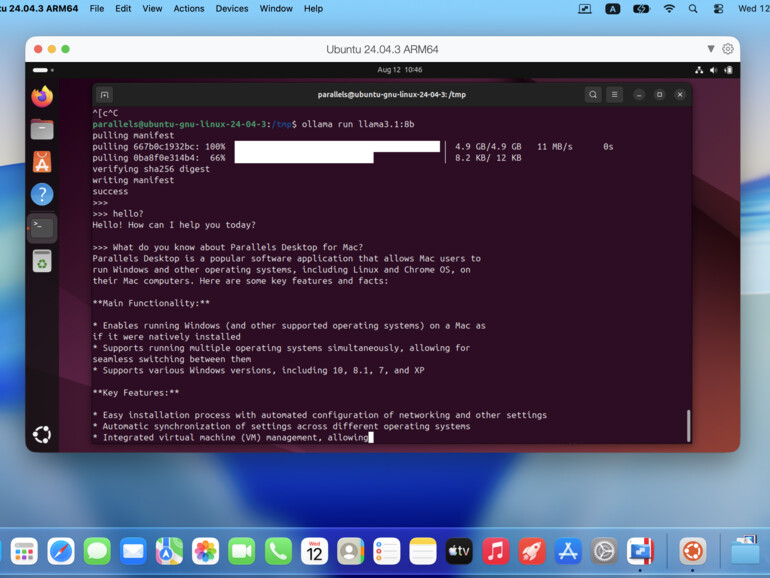The height and width of the screenshot is (578, 770).
Task: Click the terminal new tab icon
Action: coord(105,95)
